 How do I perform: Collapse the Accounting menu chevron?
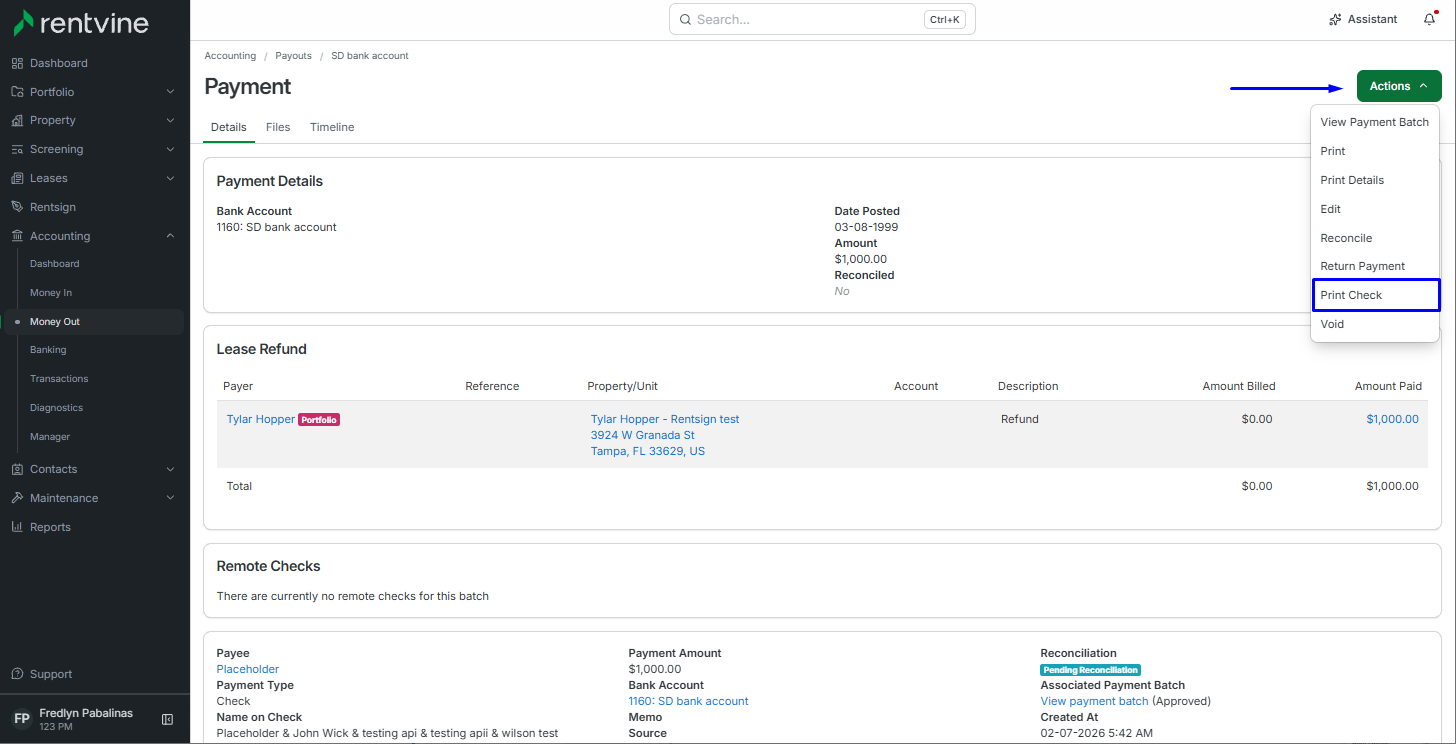click(170, 236)
